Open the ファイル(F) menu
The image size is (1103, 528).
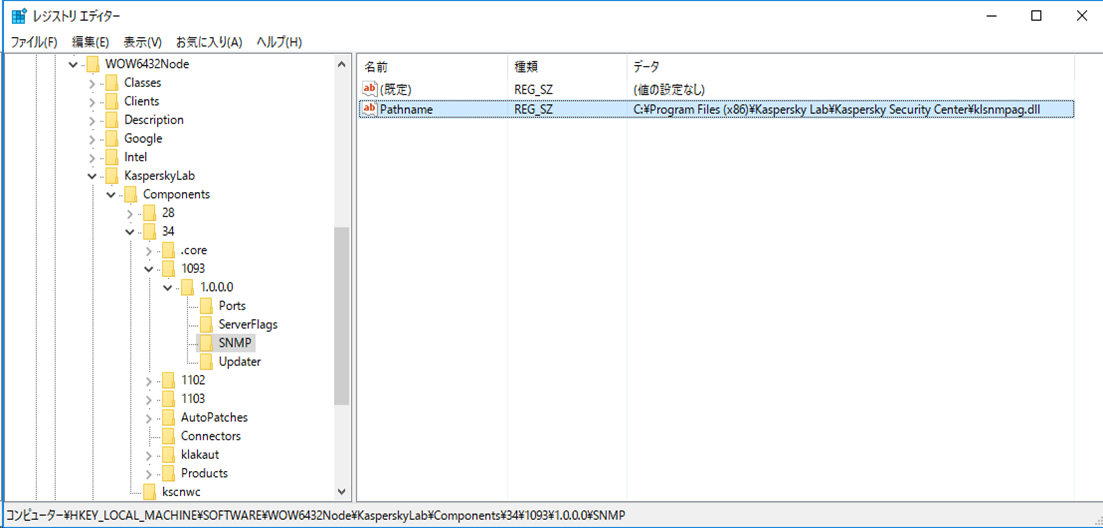[34, 42]
